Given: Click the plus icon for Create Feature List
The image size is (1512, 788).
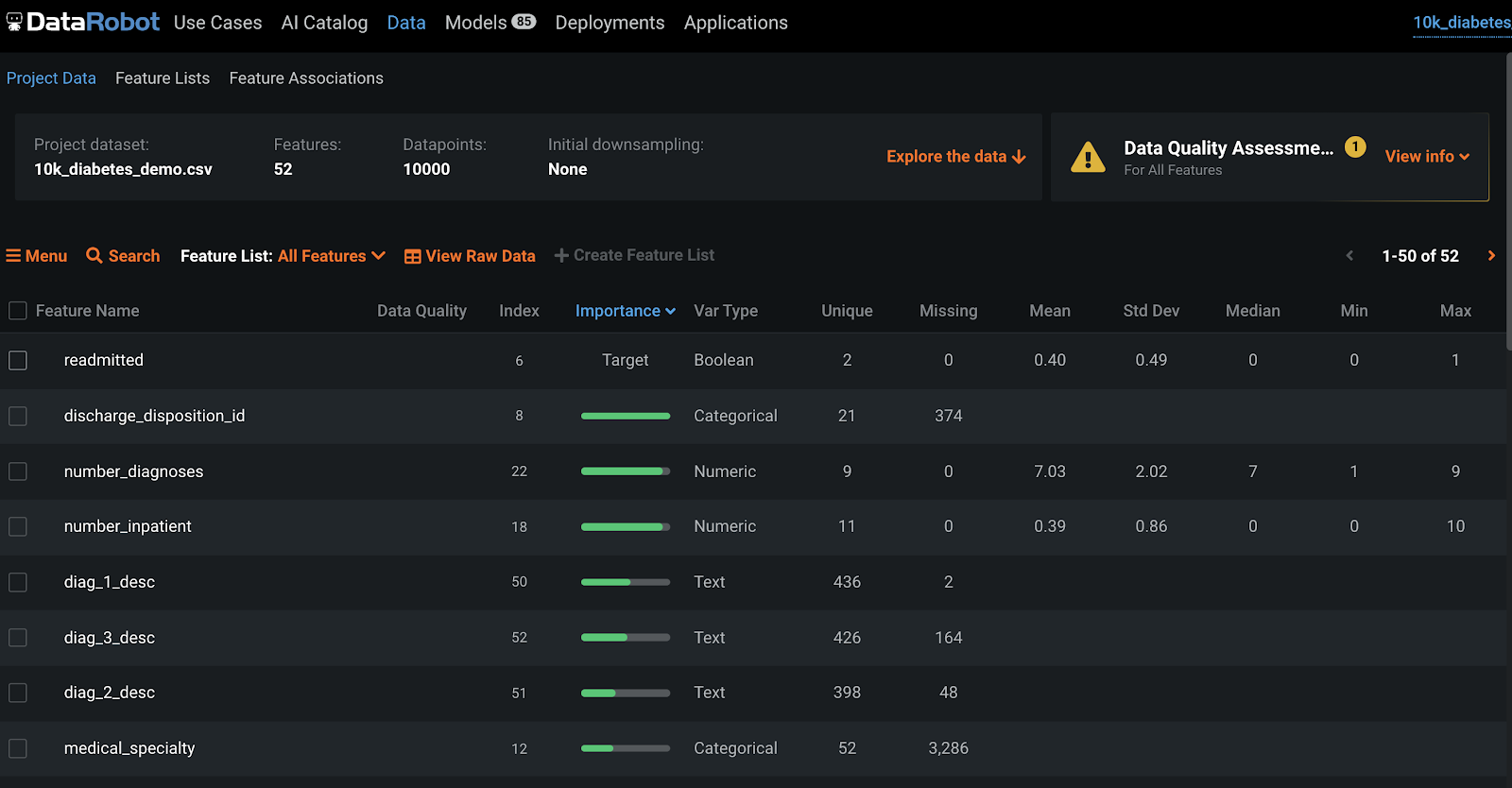Looking at the screenshot, I should [x=561, y=256].
